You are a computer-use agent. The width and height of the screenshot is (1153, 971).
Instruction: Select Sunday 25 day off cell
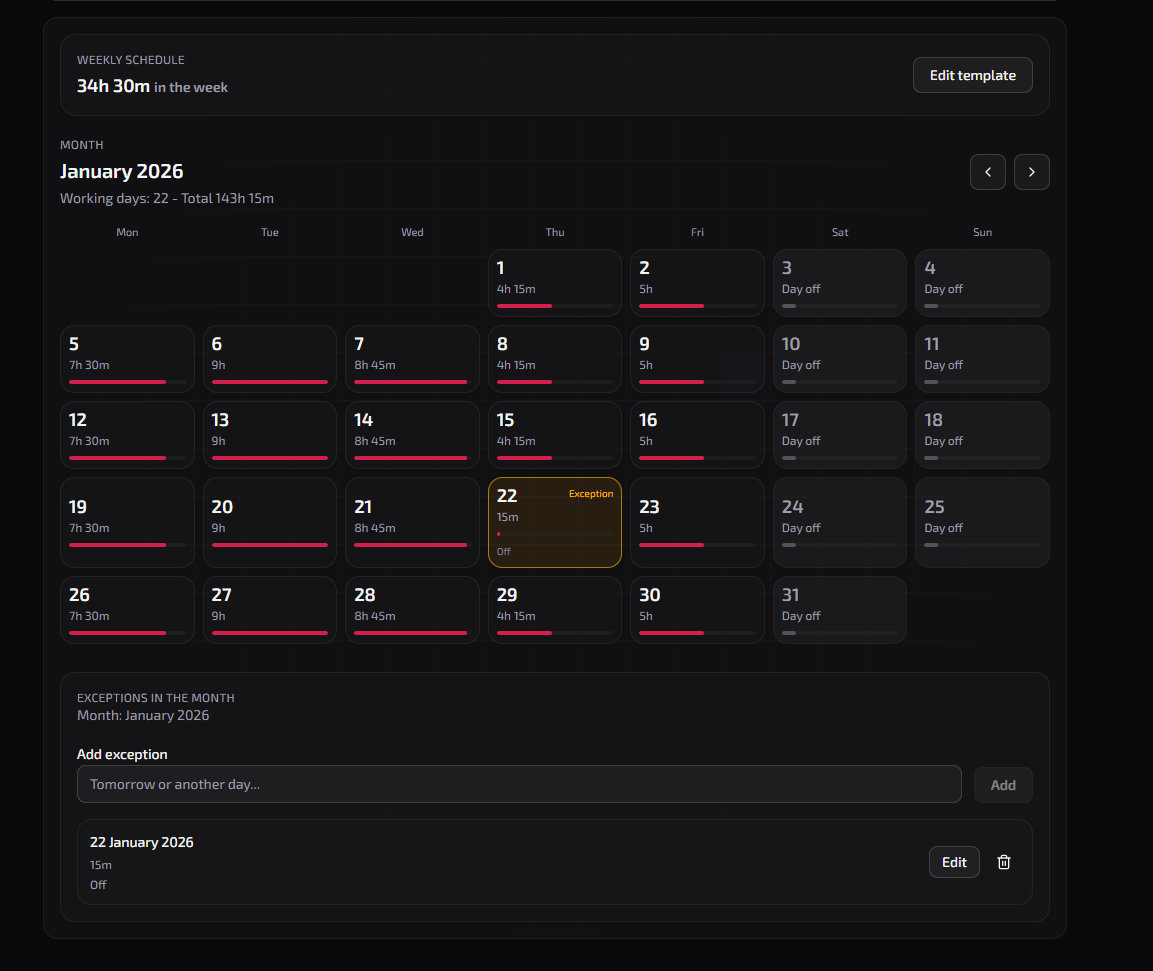pyautogui.click(x=982, y=522)
